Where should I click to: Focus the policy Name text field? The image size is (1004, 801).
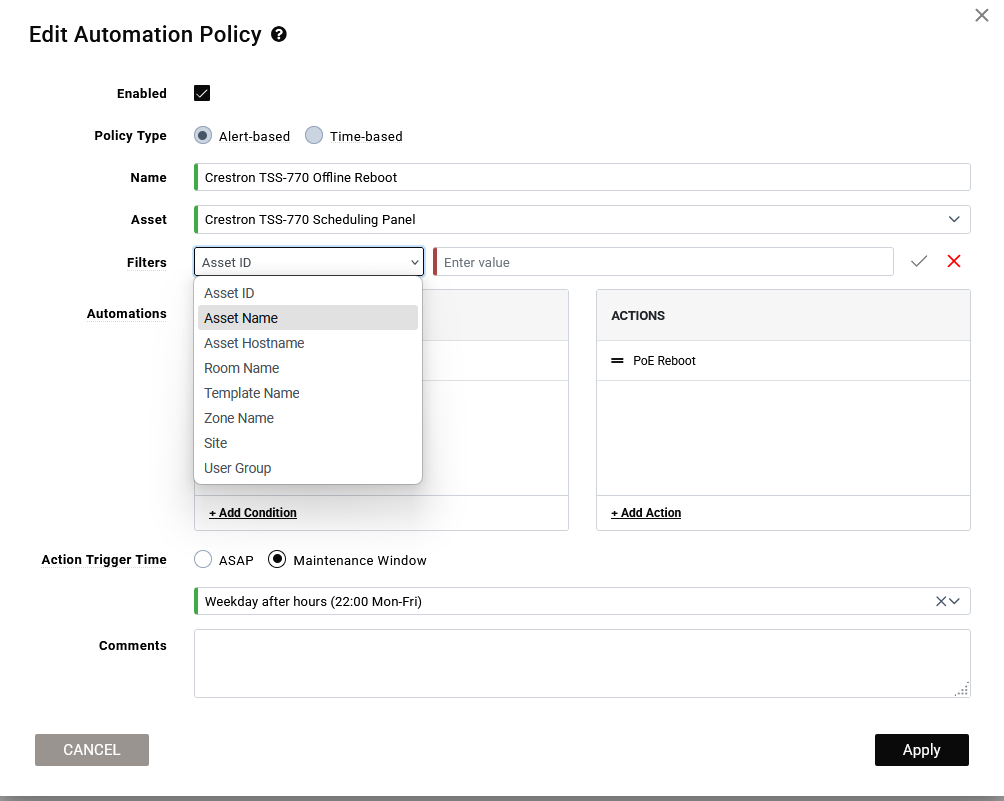coord(582,177)
